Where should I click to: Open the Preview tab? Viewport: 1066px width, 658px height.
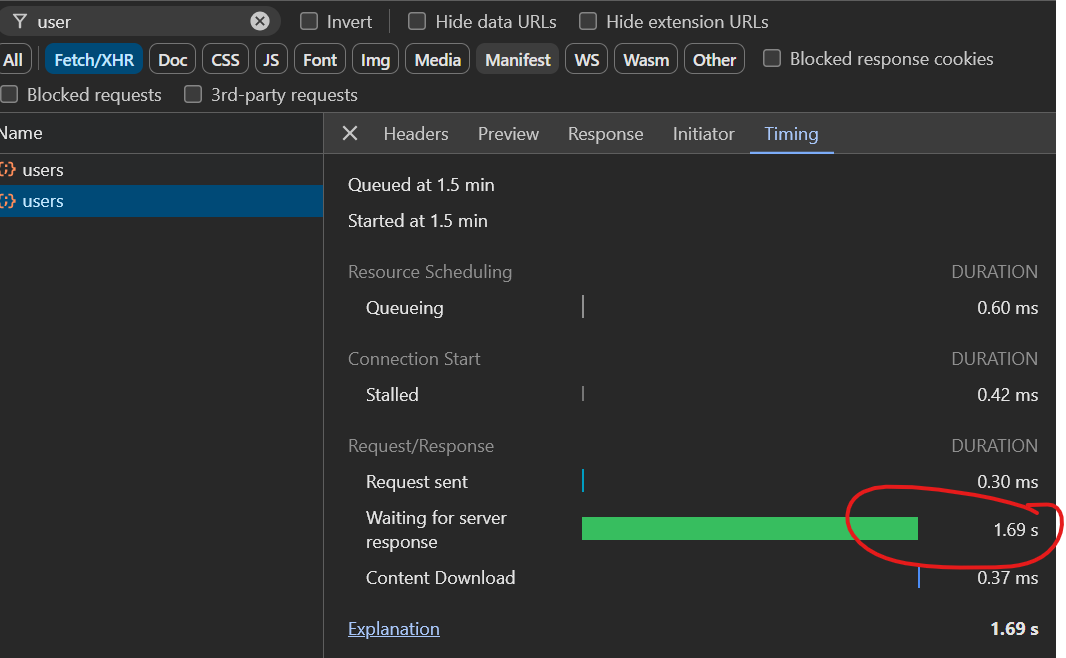(508, 134)
